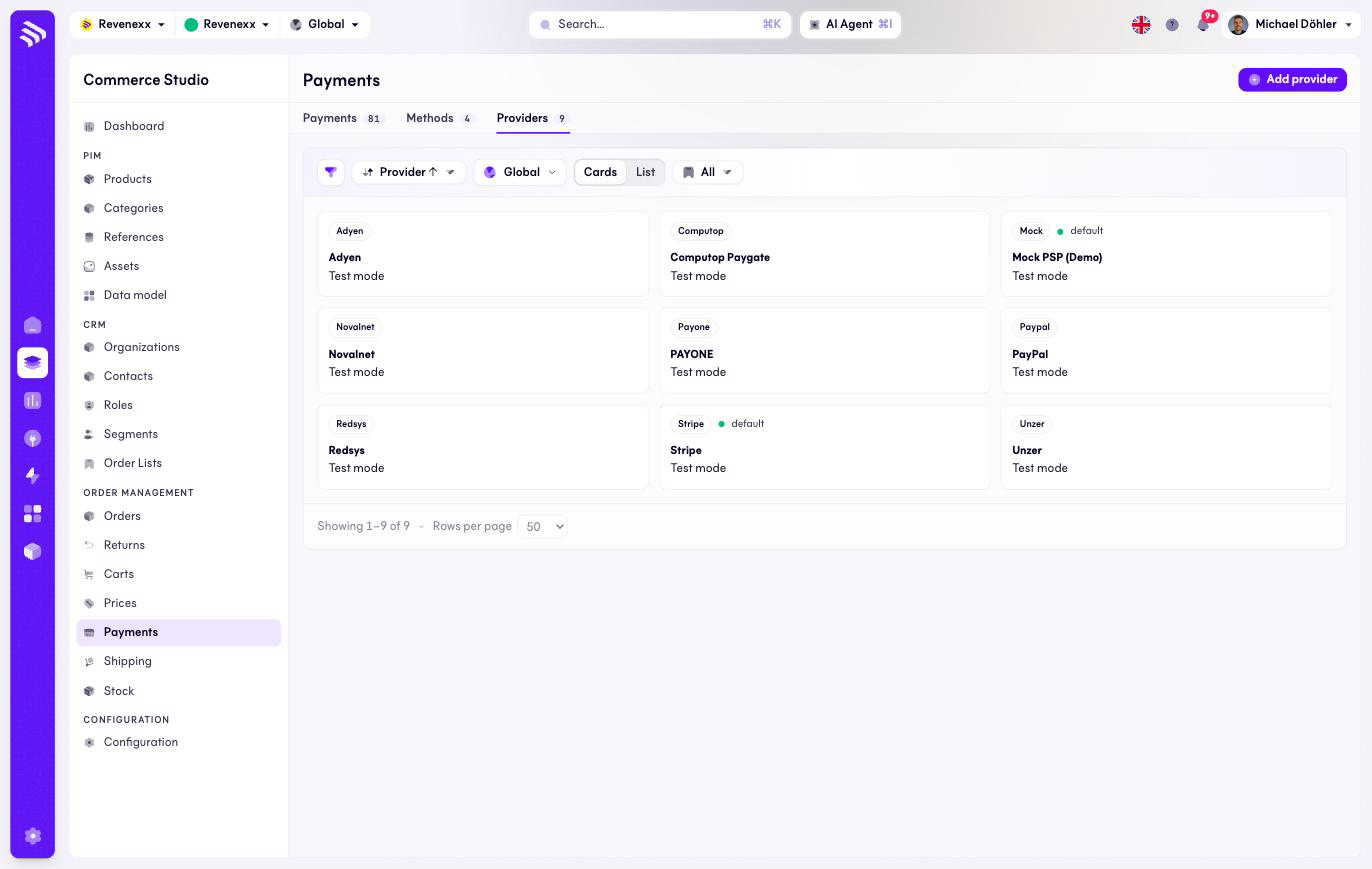Click the round pin icon below the bar chart
Viewport: 1372px width, 869px height.
click(32, 438)
